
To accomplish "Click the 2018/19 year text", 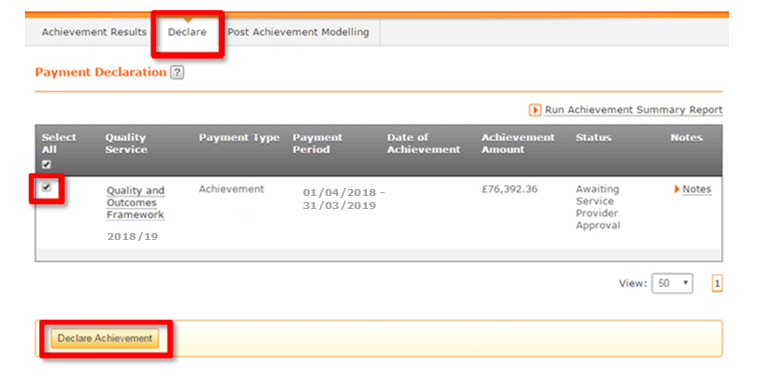I will tap(132, 236).
